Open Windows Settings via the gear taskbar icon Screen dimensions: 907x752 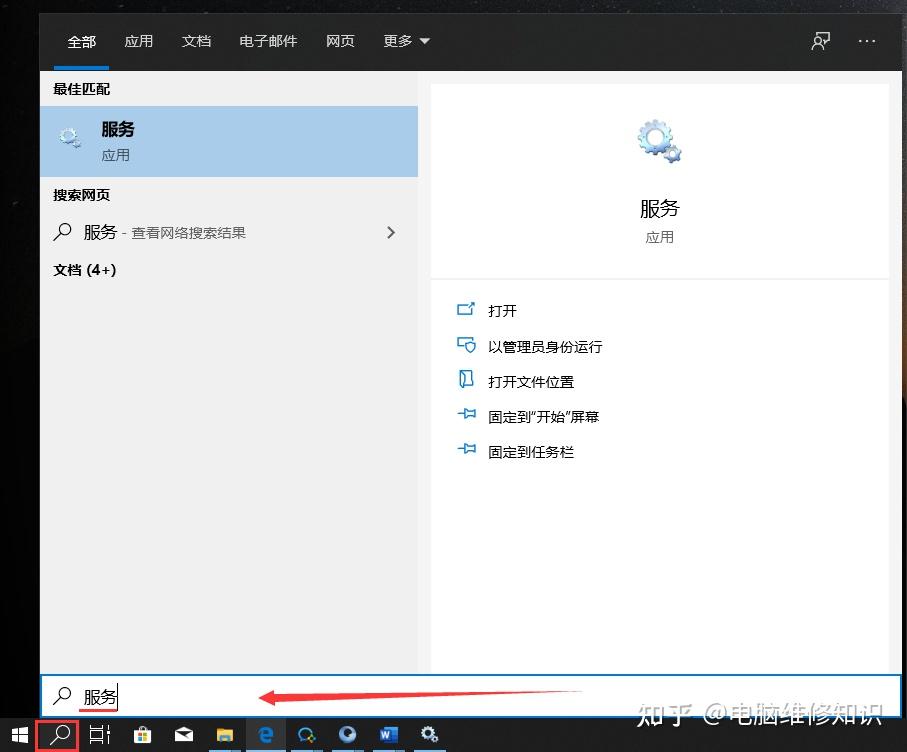(430, 735)
